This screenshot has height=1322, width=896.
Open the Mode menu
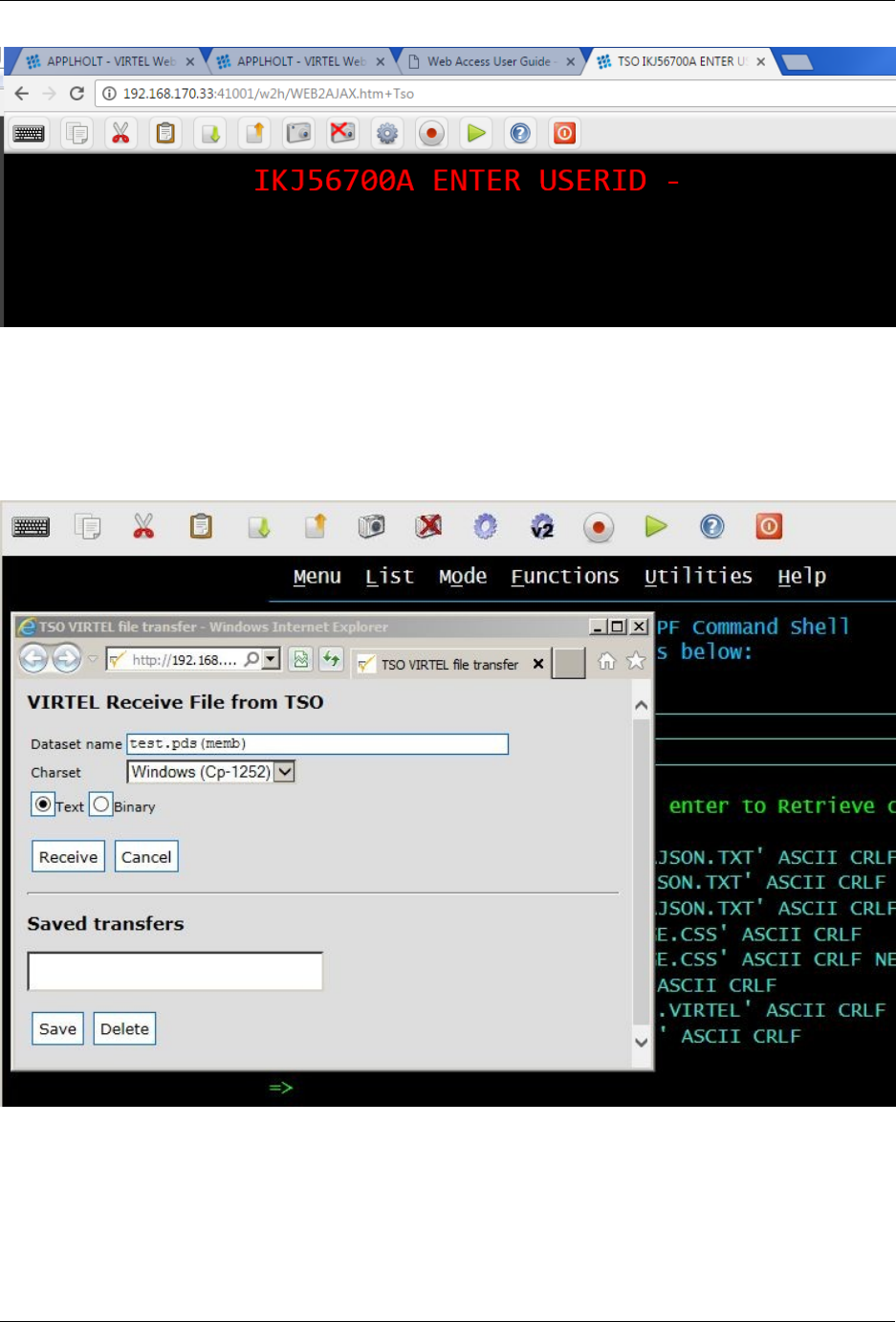[x=463, y=577]
